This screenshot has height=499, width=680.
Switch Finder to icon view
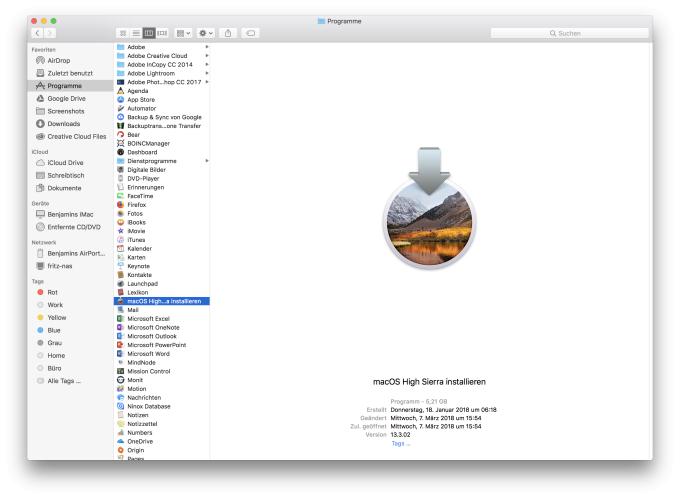point(123,33)
